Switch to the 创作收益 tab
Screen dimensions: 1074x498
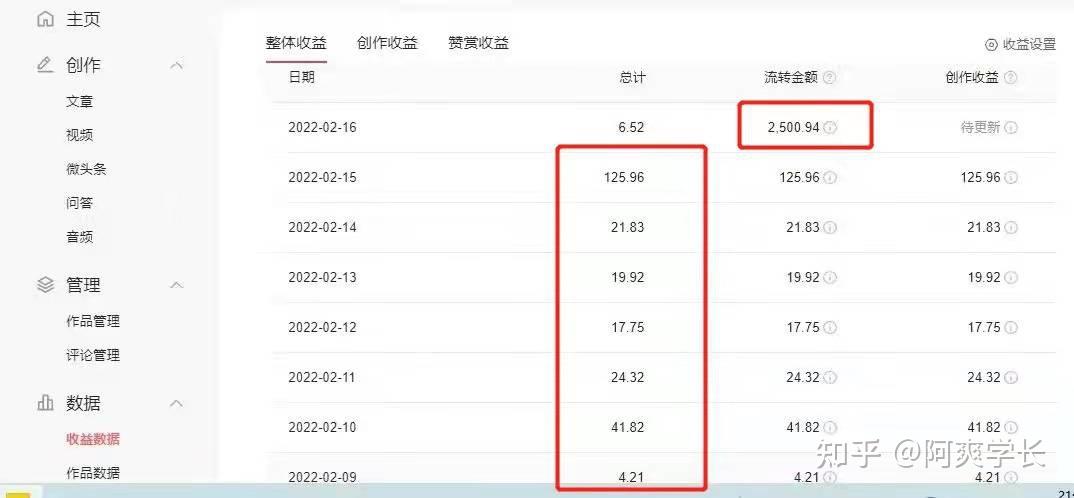pyautogui.click(x=387, y=43)
